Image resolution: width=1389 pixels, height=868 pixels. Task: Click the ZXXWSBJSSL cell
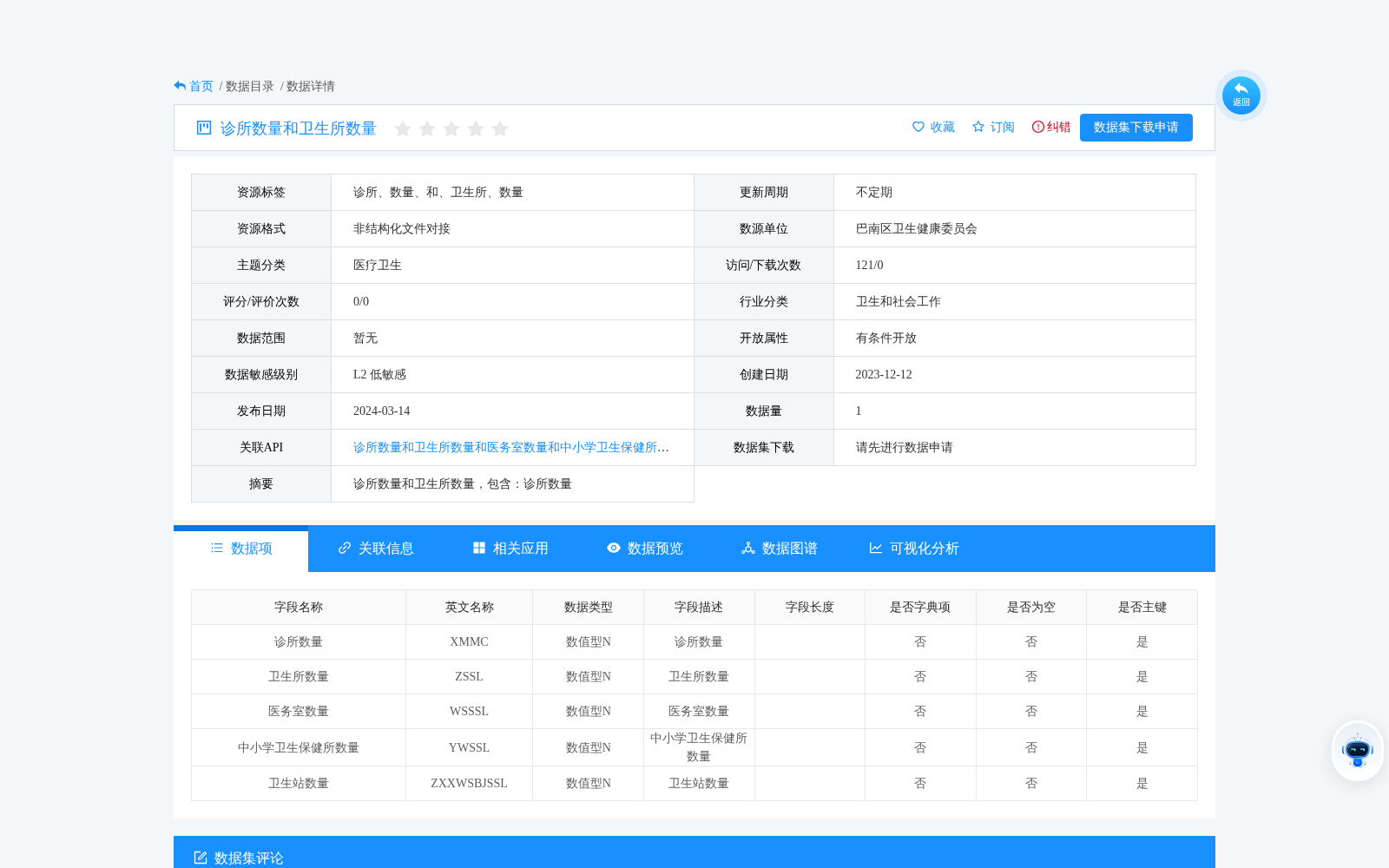point(470,783)
